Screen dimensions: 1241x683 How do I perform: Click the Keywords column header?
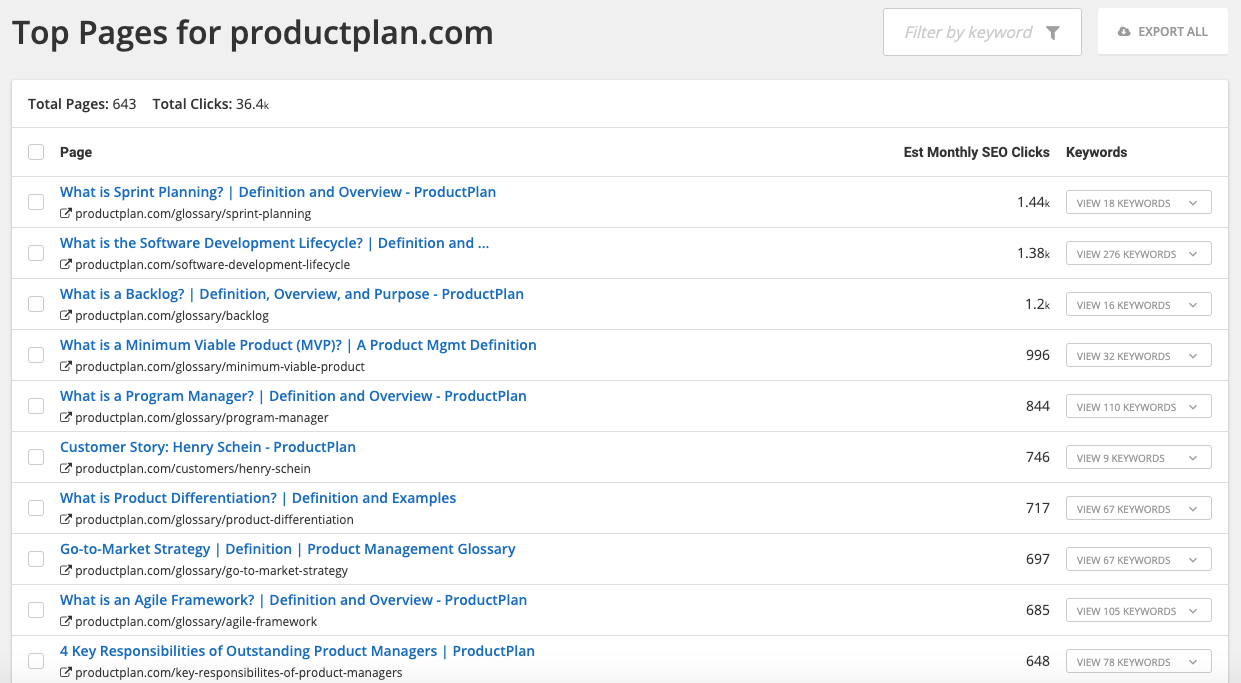[x=1096, y=152]
